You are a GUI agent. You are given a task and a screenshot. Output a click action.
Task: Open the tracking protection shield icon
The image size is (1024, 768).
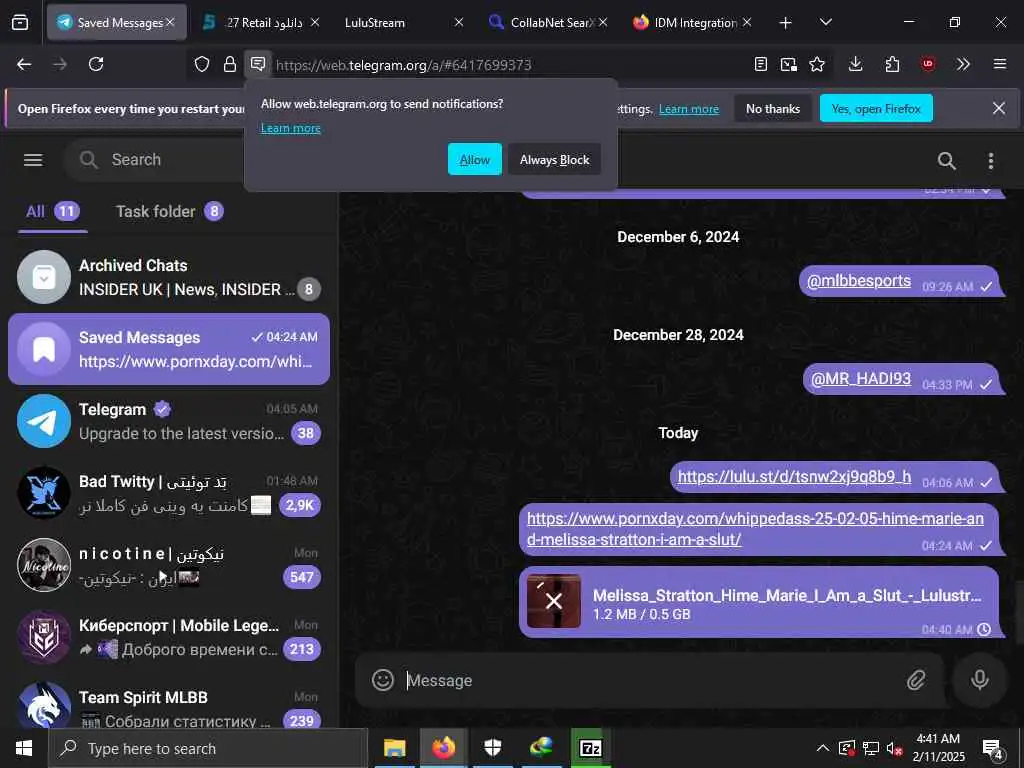[x=202, y=64]
